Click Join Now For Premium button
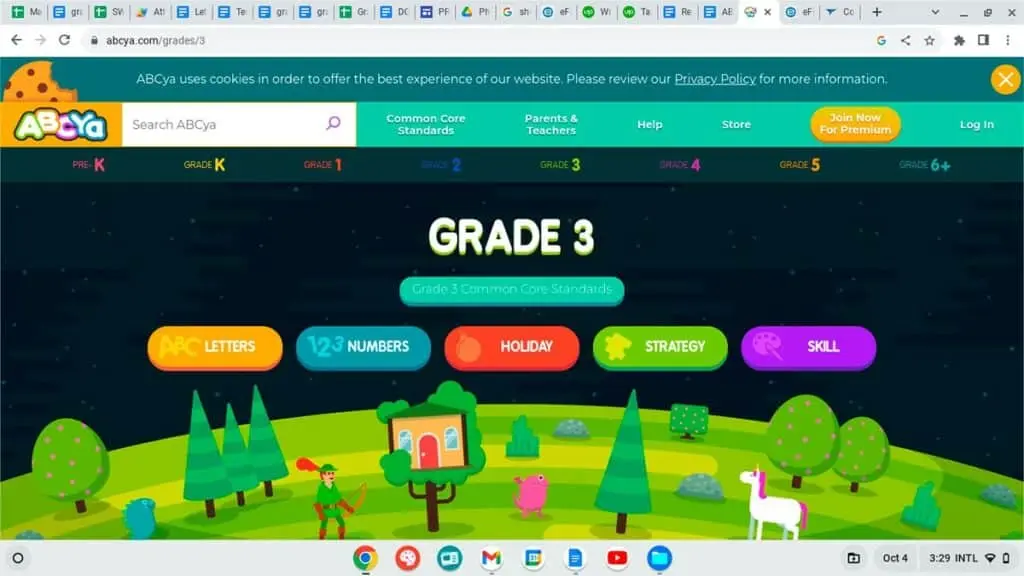The image size is (1024, 576). pyautogui.click(x=855, y=124)
